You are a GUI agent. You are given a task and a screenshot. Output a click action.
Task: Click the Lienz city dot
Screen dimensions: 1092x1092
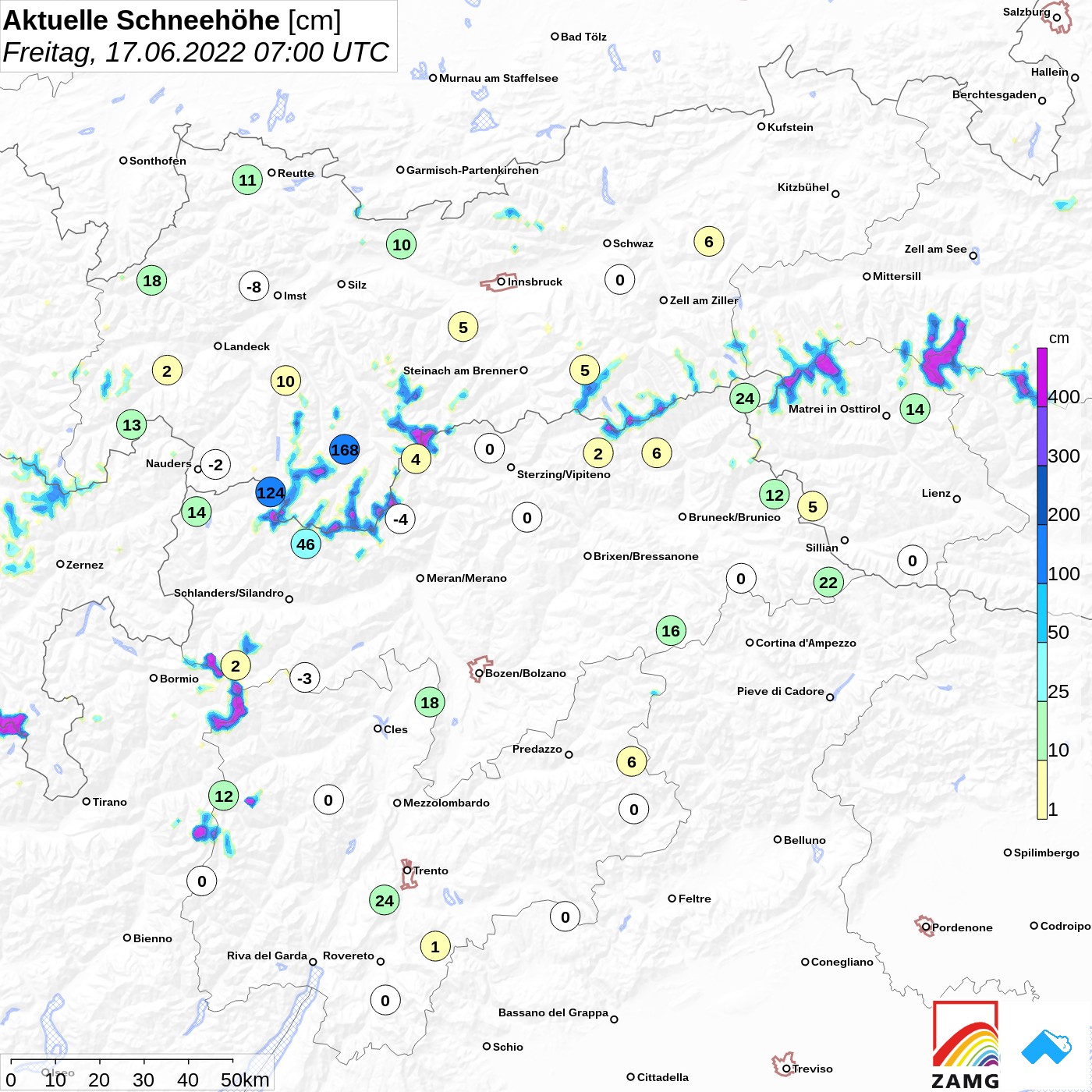pos(957,499)
